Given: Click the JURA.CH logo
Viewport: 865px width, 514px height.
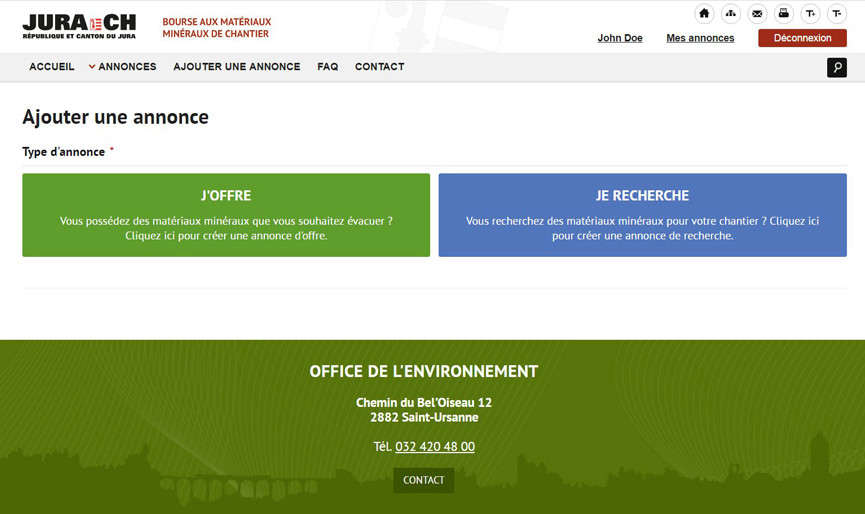Looking at the screenshot, I should [x=79, y=26].
